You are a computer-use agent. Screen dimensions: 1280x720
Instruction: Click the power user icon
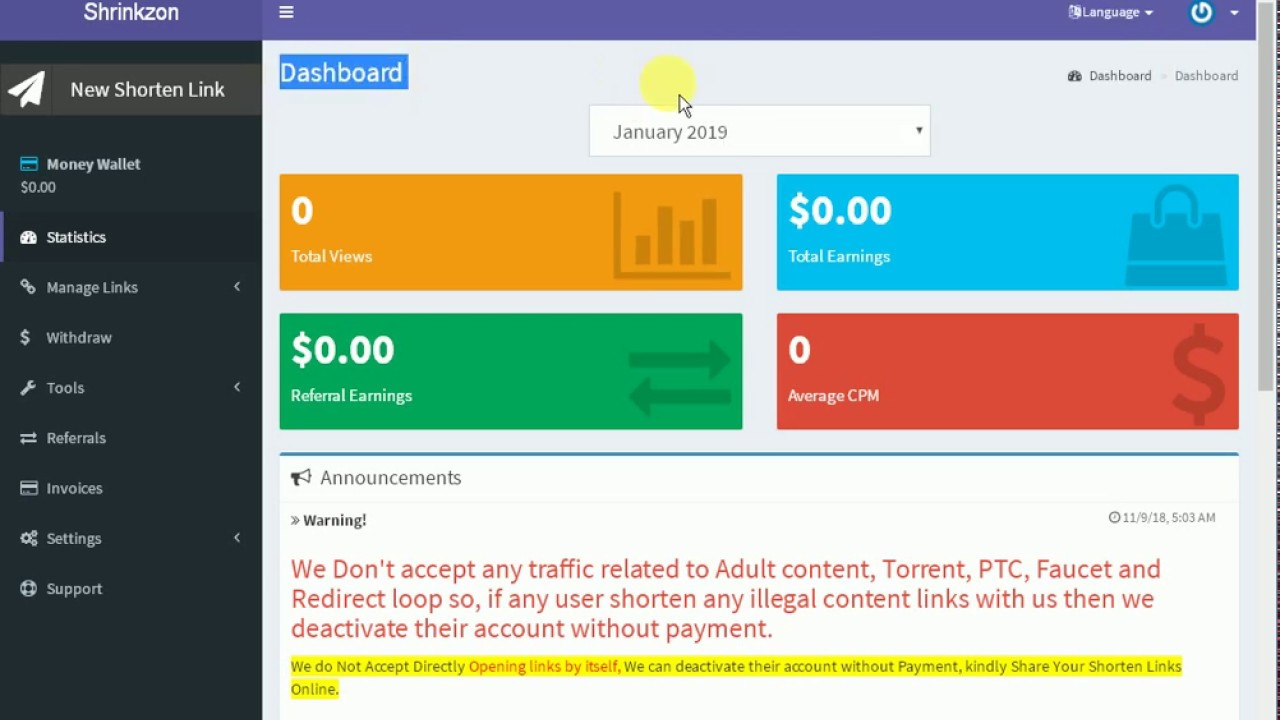(1201, 13)
